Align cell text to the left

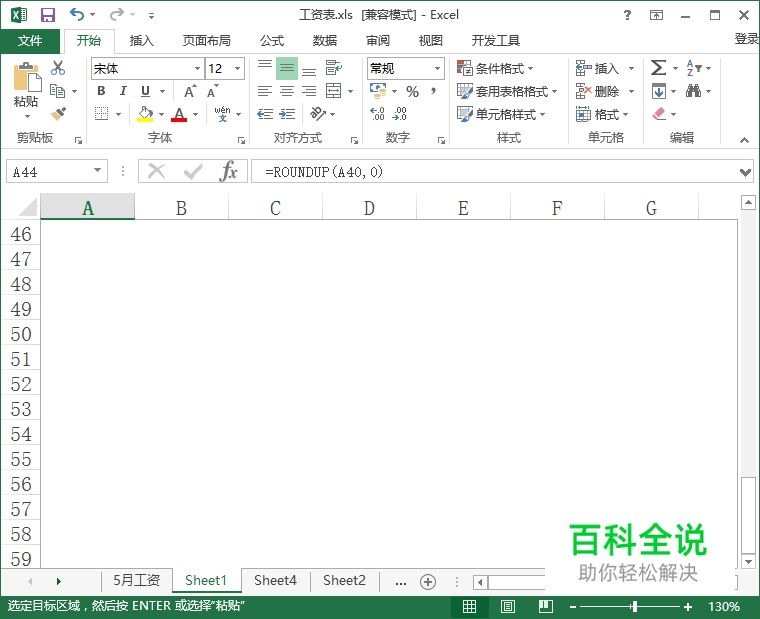pos(265,91)
